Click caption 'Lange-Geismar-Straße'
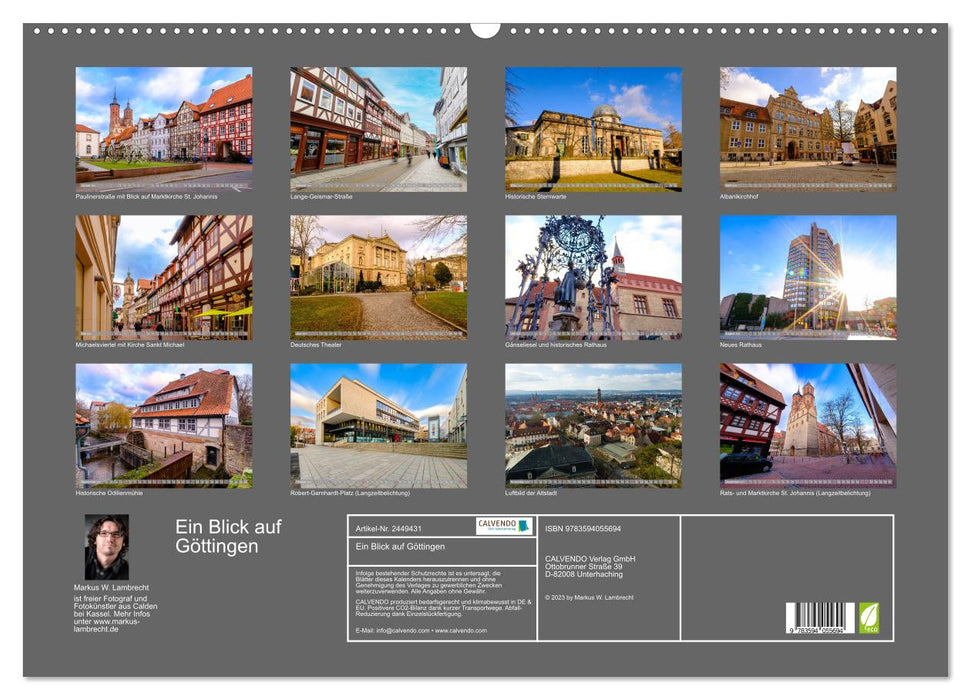 pos(321,196)
